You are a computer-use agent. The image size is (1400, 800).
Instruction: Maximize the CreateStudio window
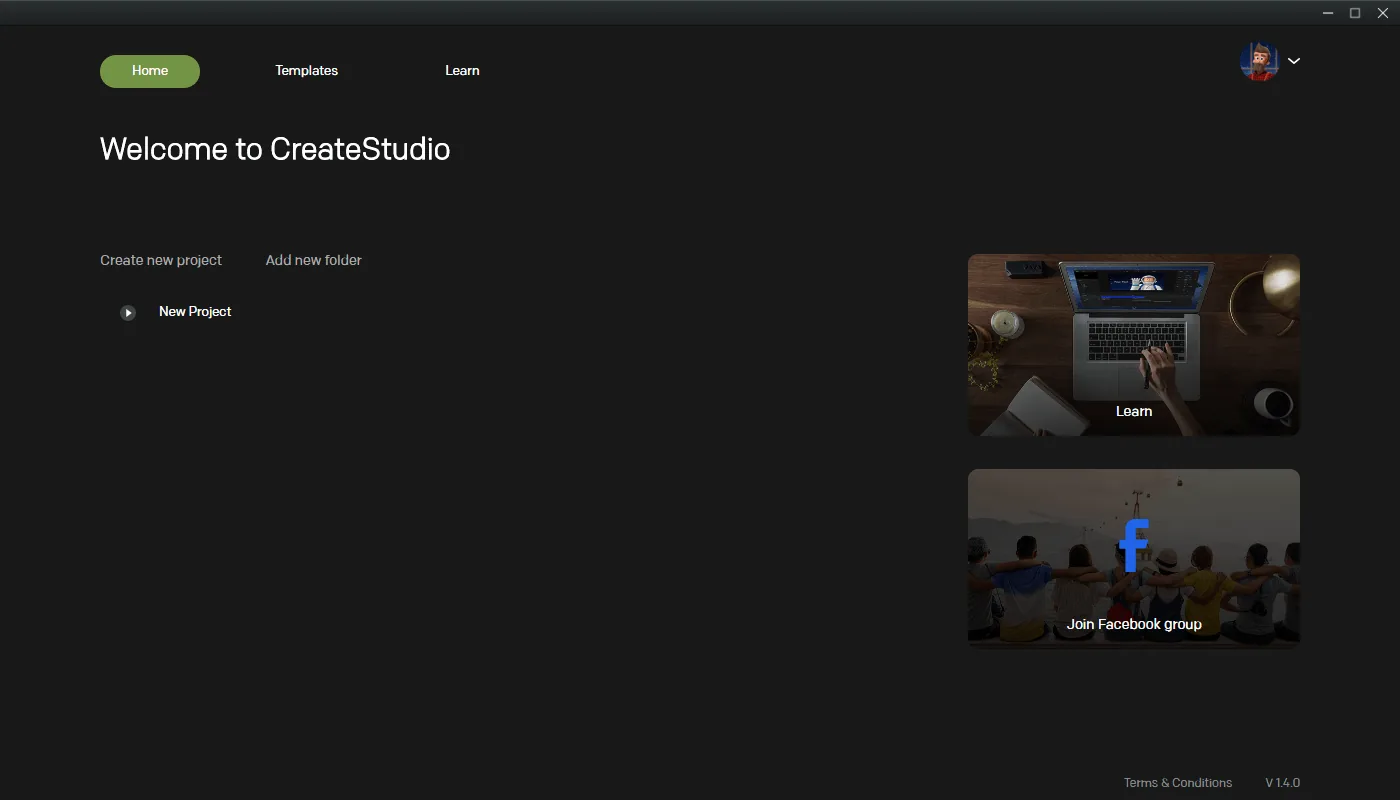click(x=1355, y=13)
